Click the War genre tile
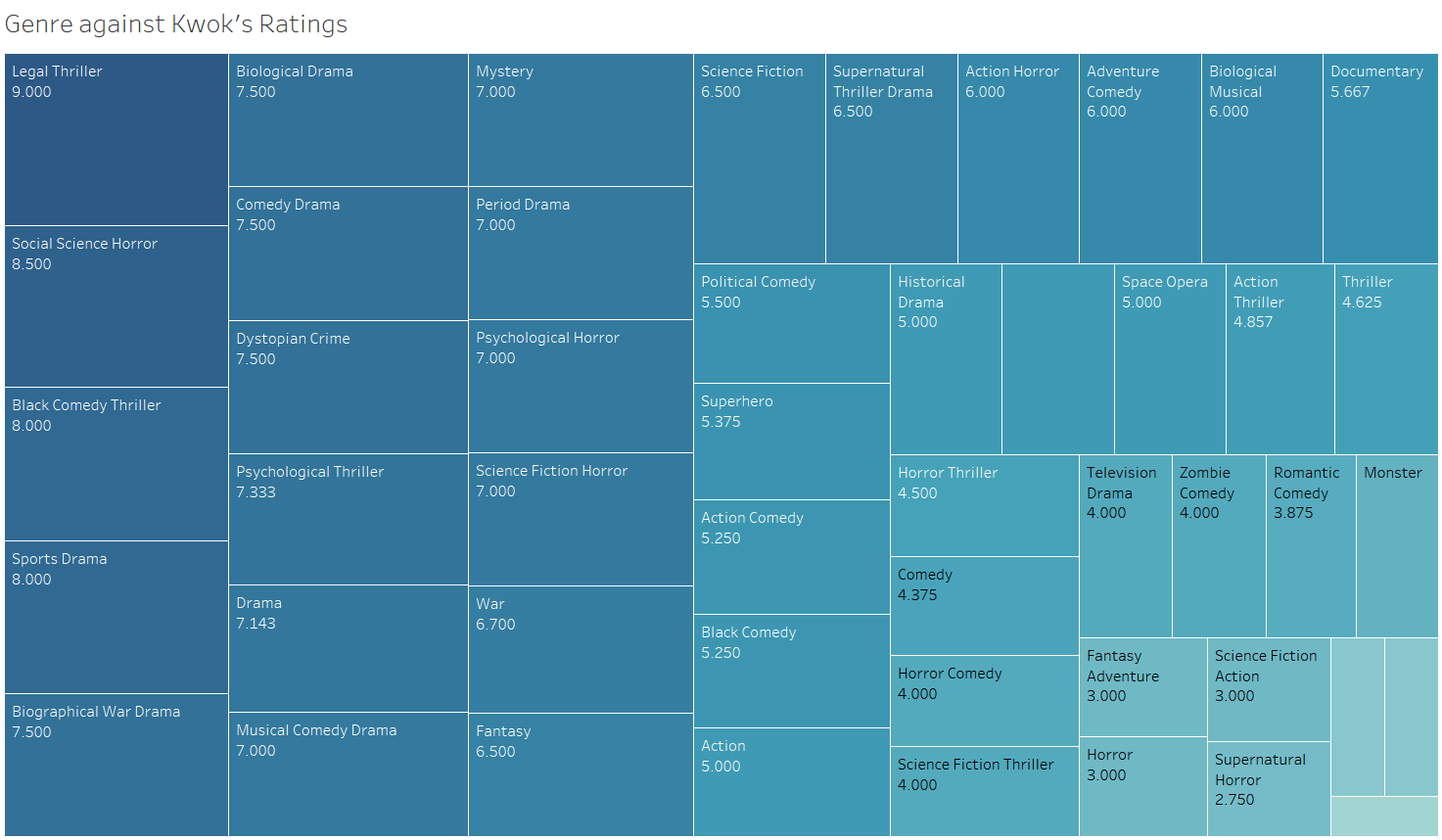 [x=581, y=649]
